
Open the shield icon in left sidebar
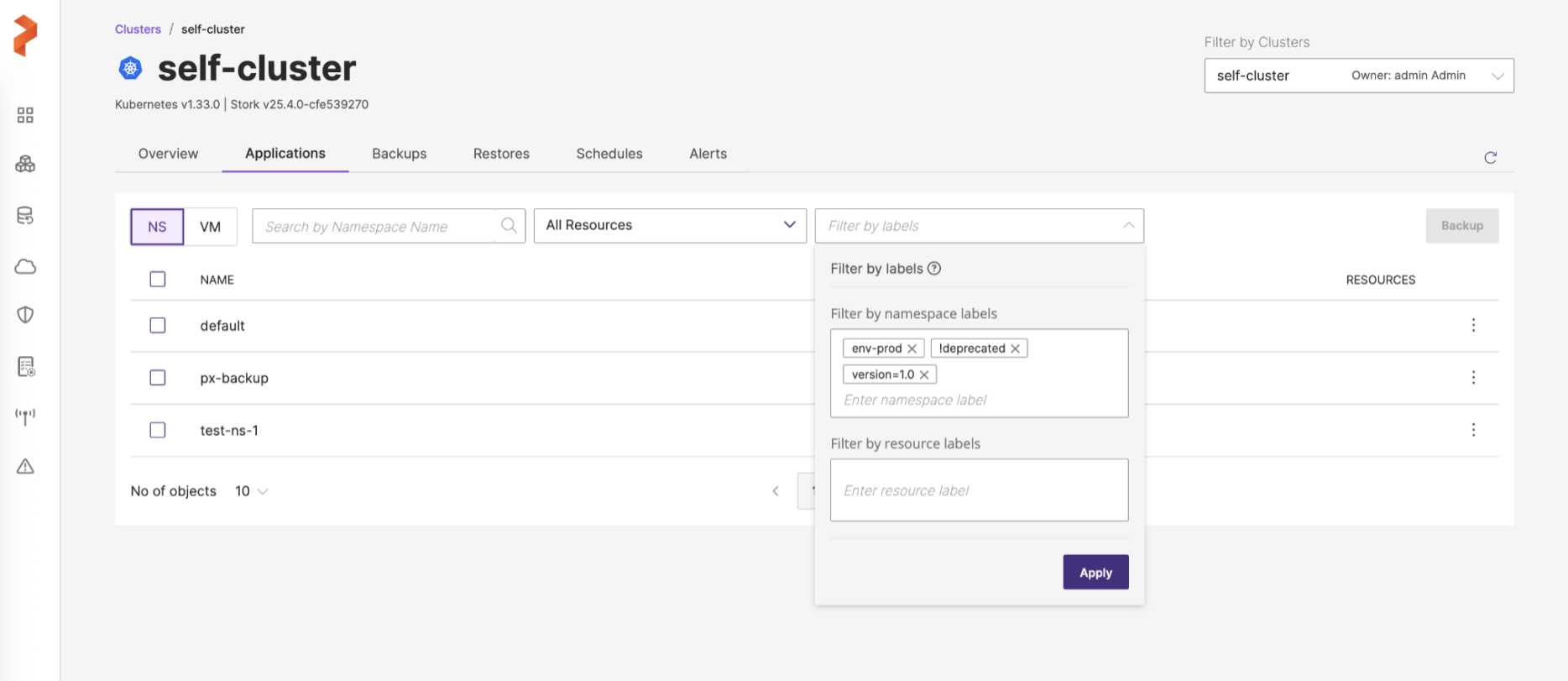coord(25,315)
